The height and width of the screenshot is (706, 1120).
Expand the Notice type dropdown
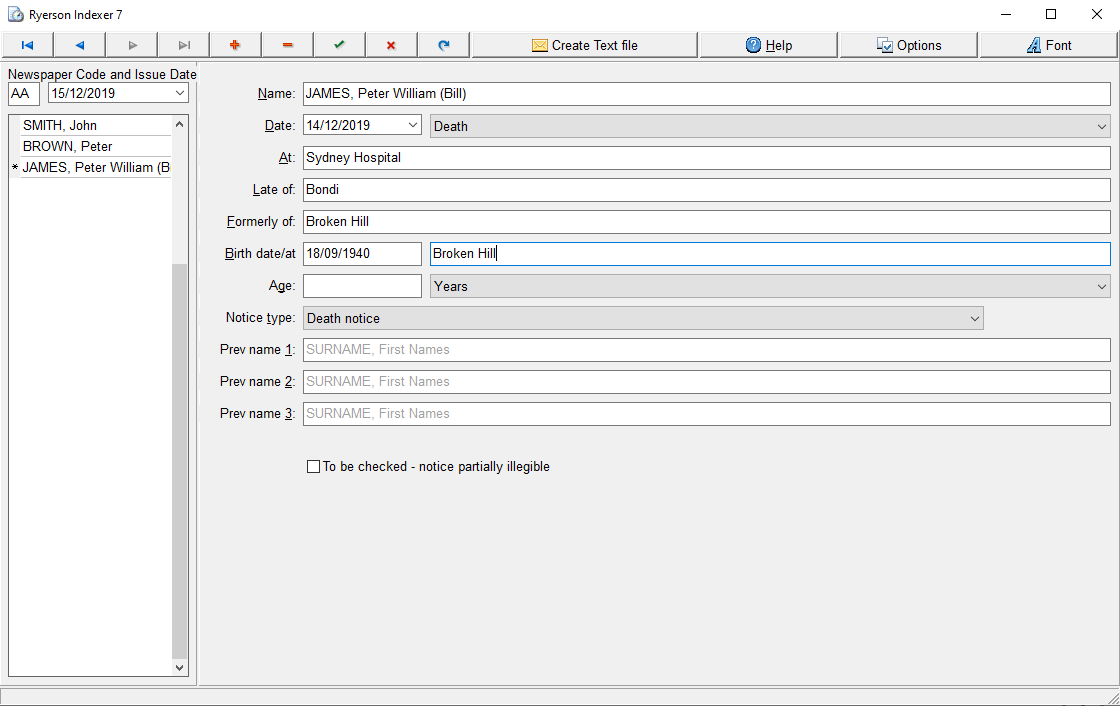[x=974, y=318]
